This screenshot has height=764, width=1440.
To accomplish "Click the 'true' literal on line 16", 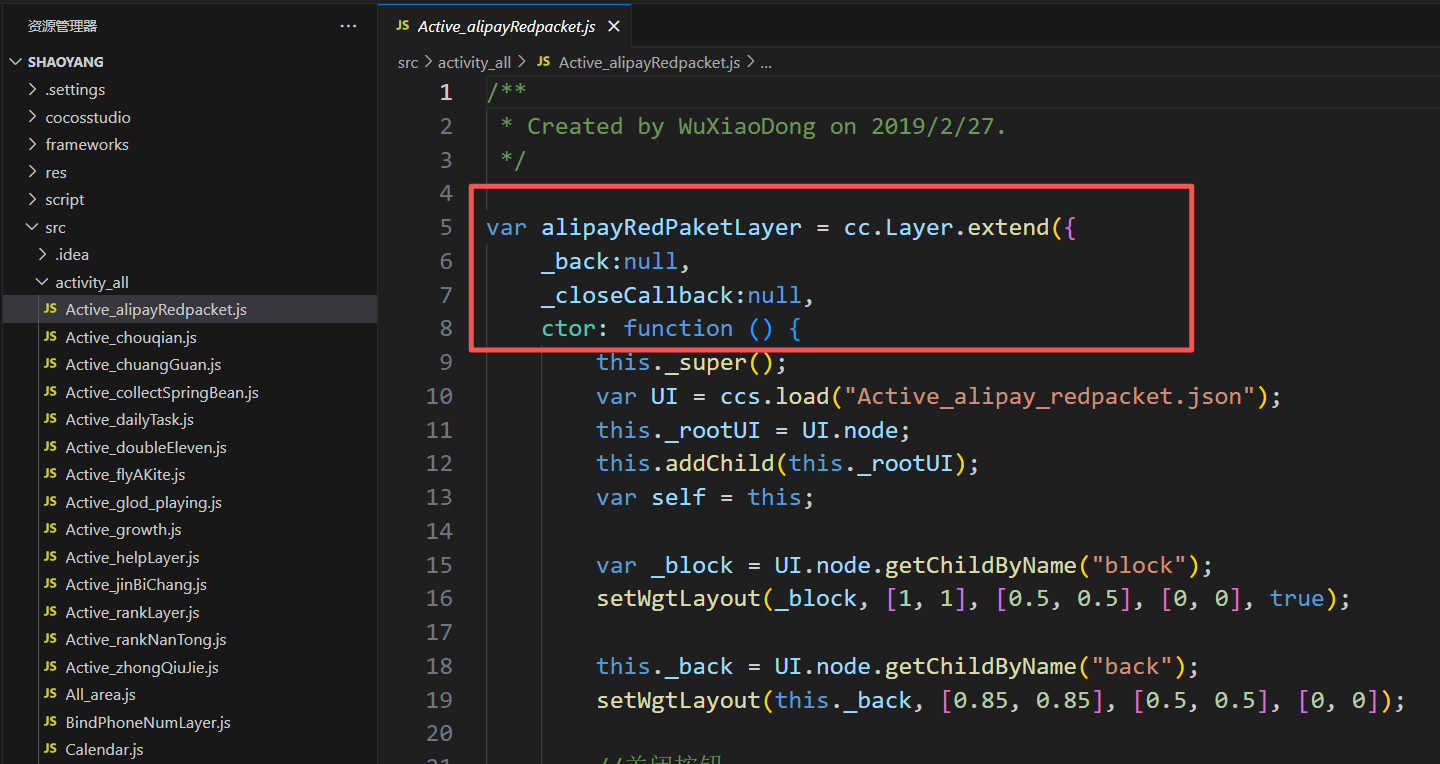I will [x=1297, y=598].
